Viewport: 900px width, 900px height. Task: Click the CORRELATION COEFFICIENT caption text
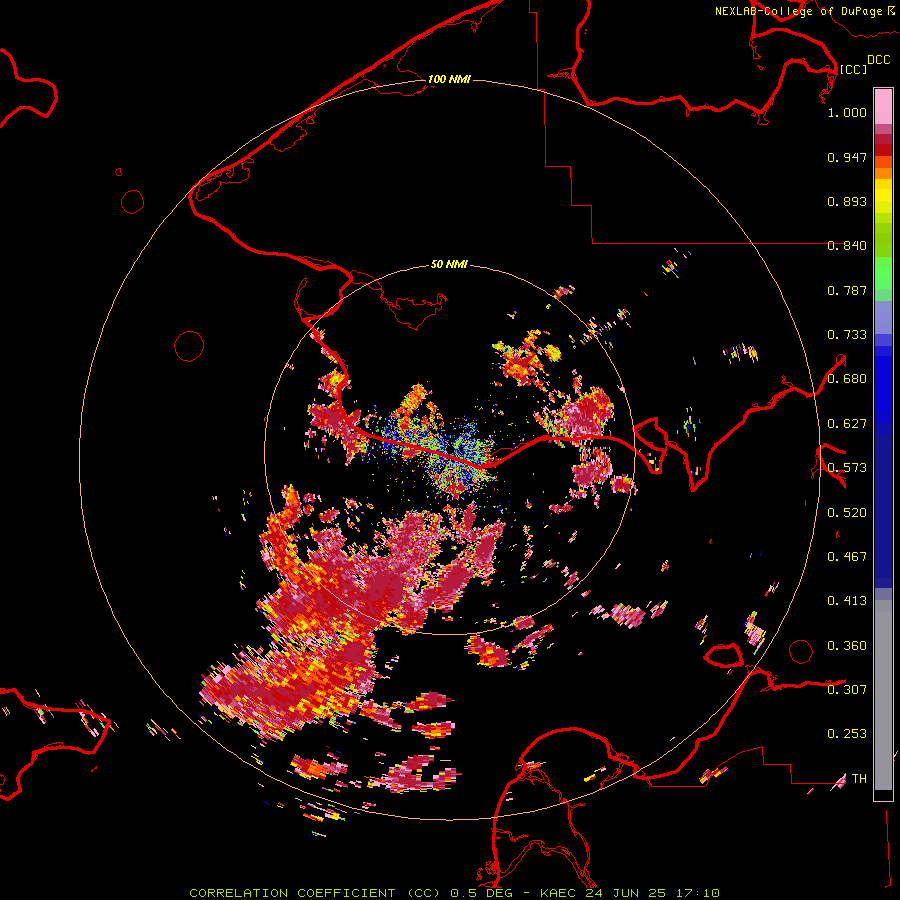292,893
